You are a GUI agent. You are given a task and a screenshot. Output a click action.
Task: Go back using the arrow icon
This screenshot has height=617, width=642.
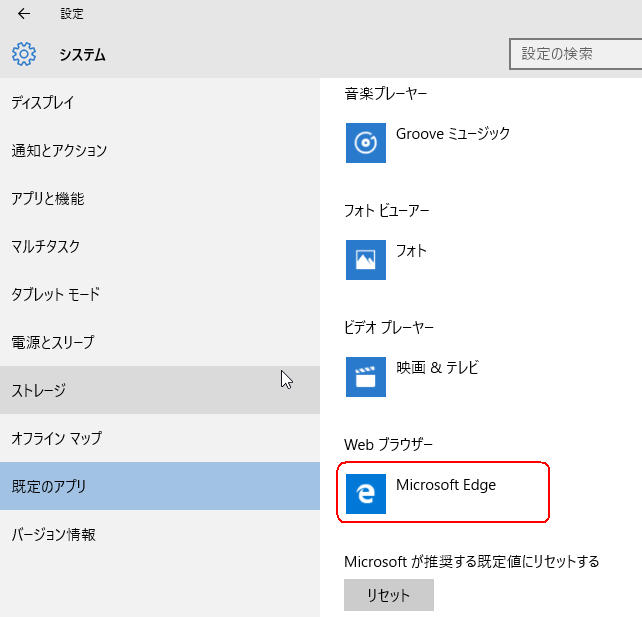pos(24,14)
